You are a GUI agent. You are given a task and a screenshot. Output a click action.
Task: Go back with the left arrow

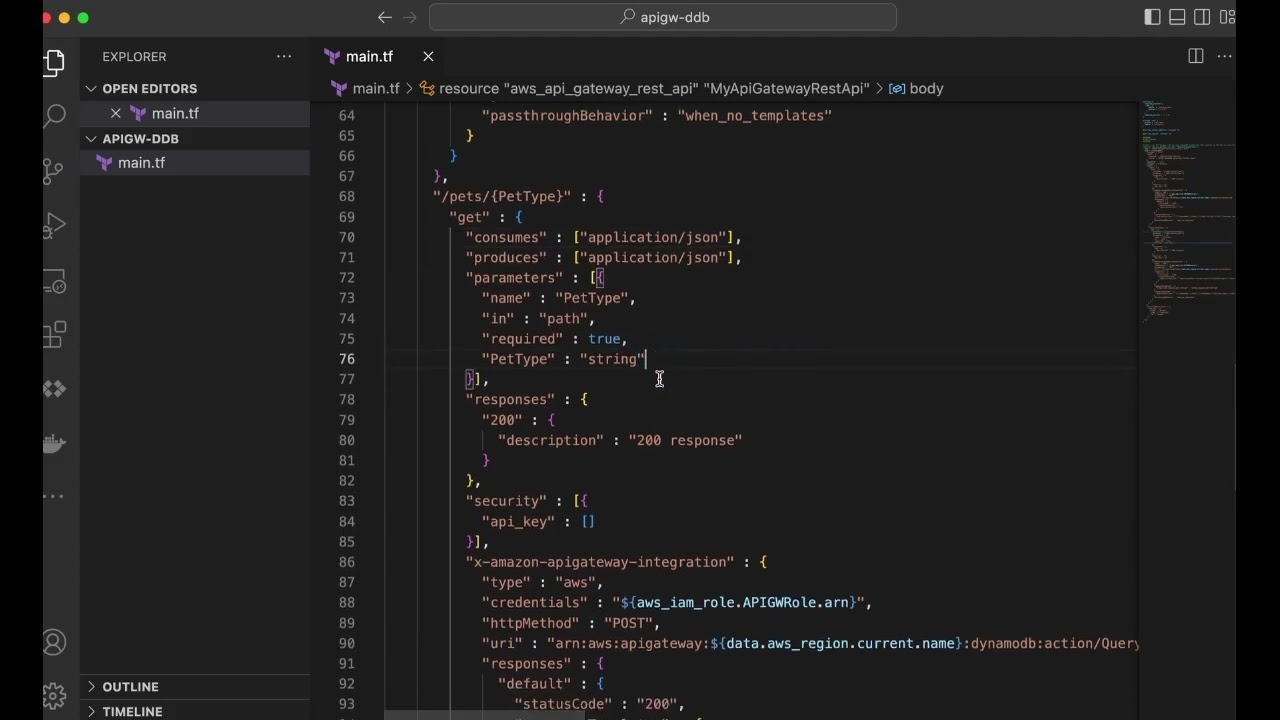[x=385, y=17]
